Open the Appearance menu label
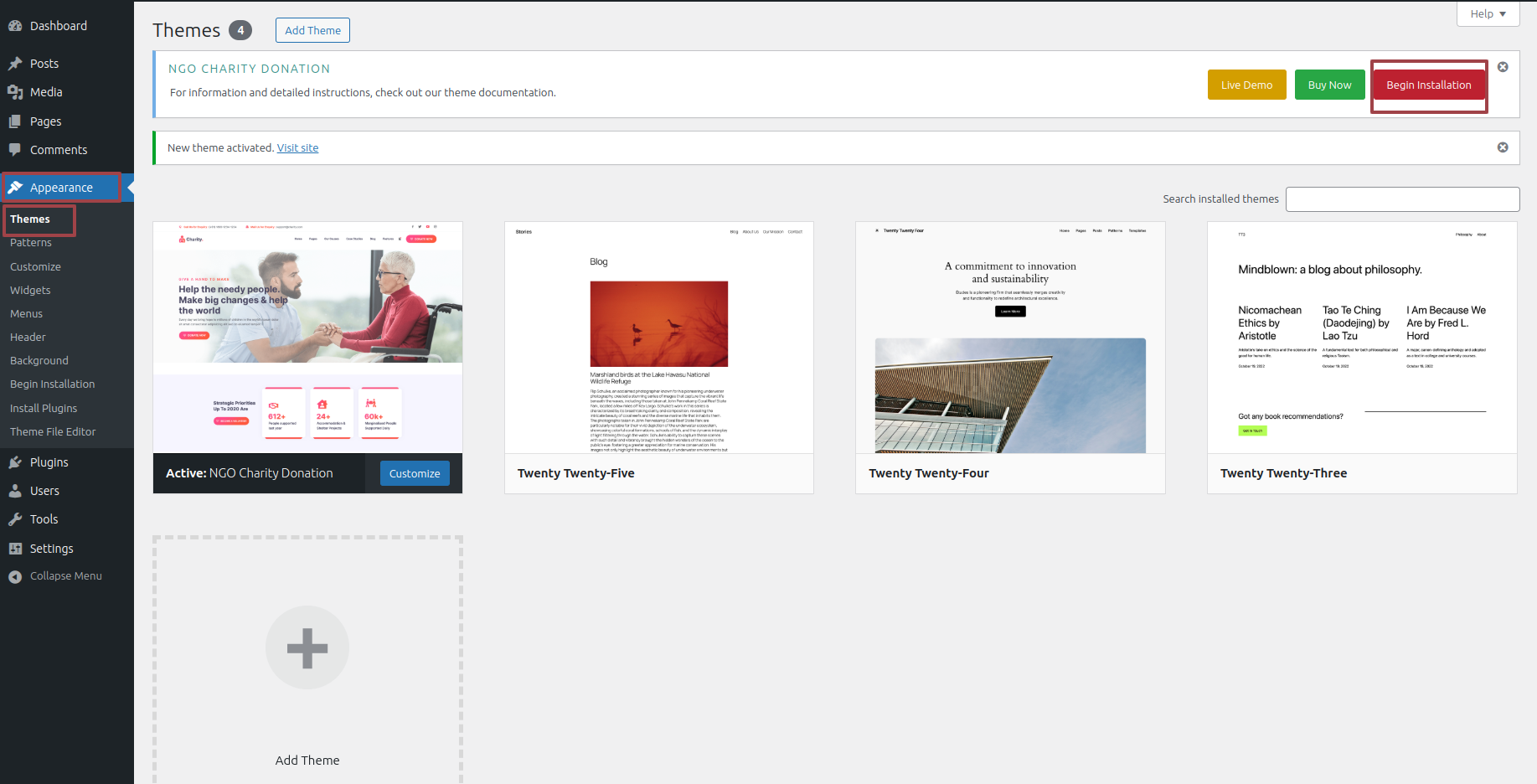This screenshot has width=1537, height=784. (x=61, y=188)
